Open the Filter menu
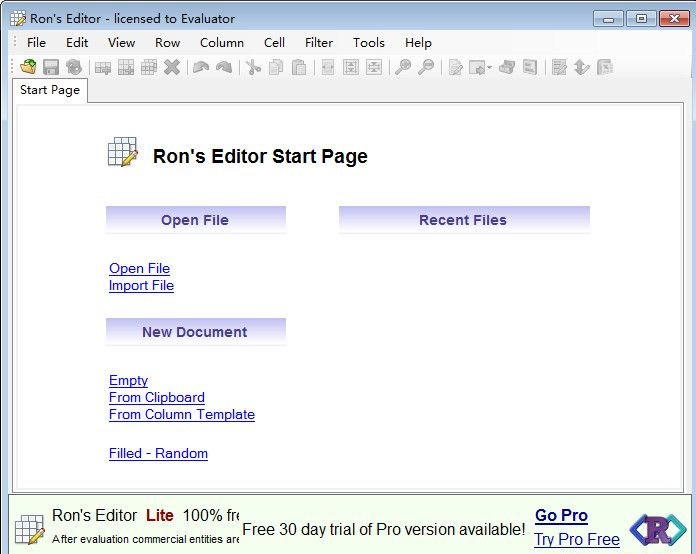 coord(319,42)
